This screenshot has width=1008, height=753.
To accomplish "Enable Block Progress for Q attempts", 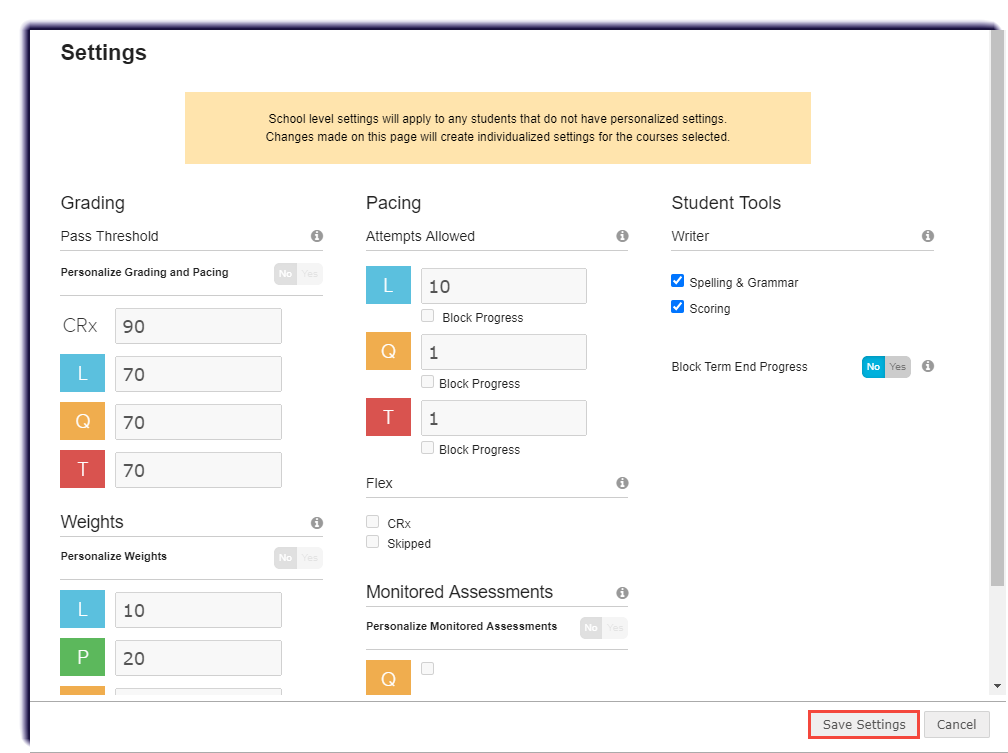I will [x=428, y=383].
